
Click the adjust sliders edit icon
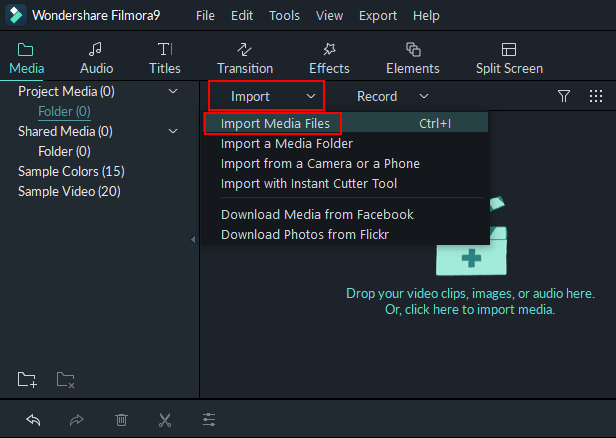point(209,420)
